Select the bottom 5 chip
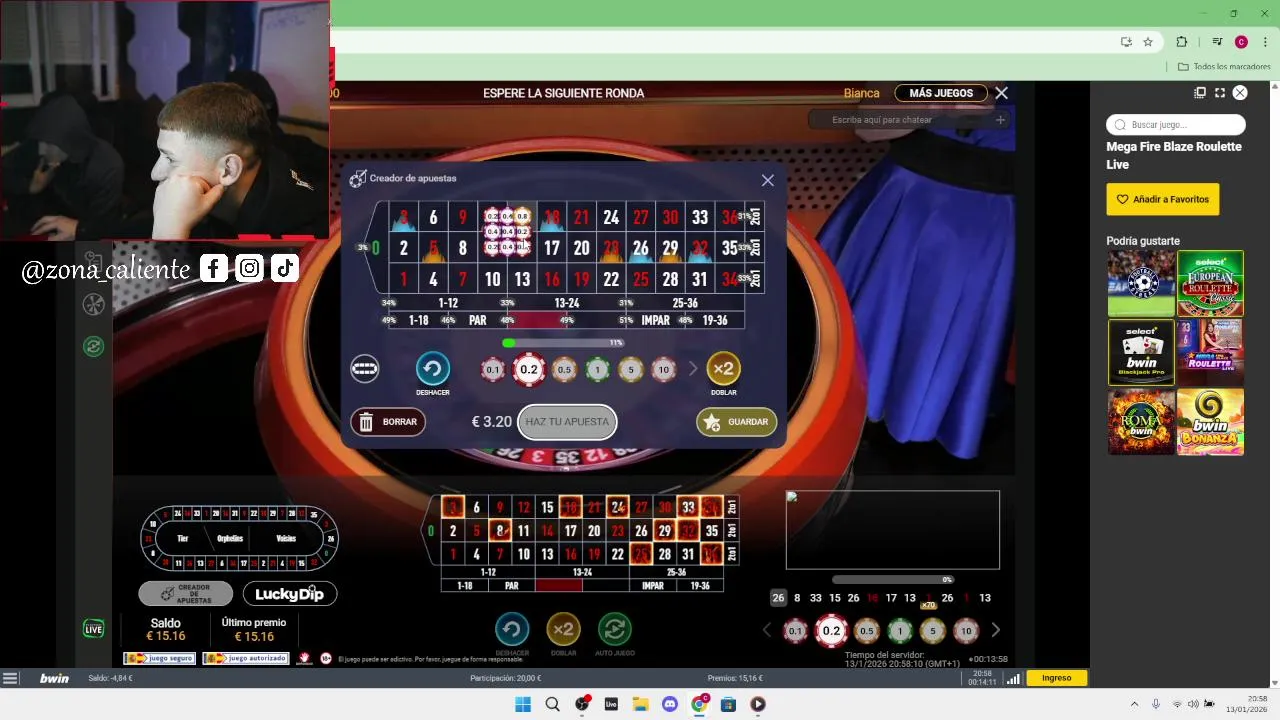The height and width of the screenshot is (720, 1280). click(932, 630)
